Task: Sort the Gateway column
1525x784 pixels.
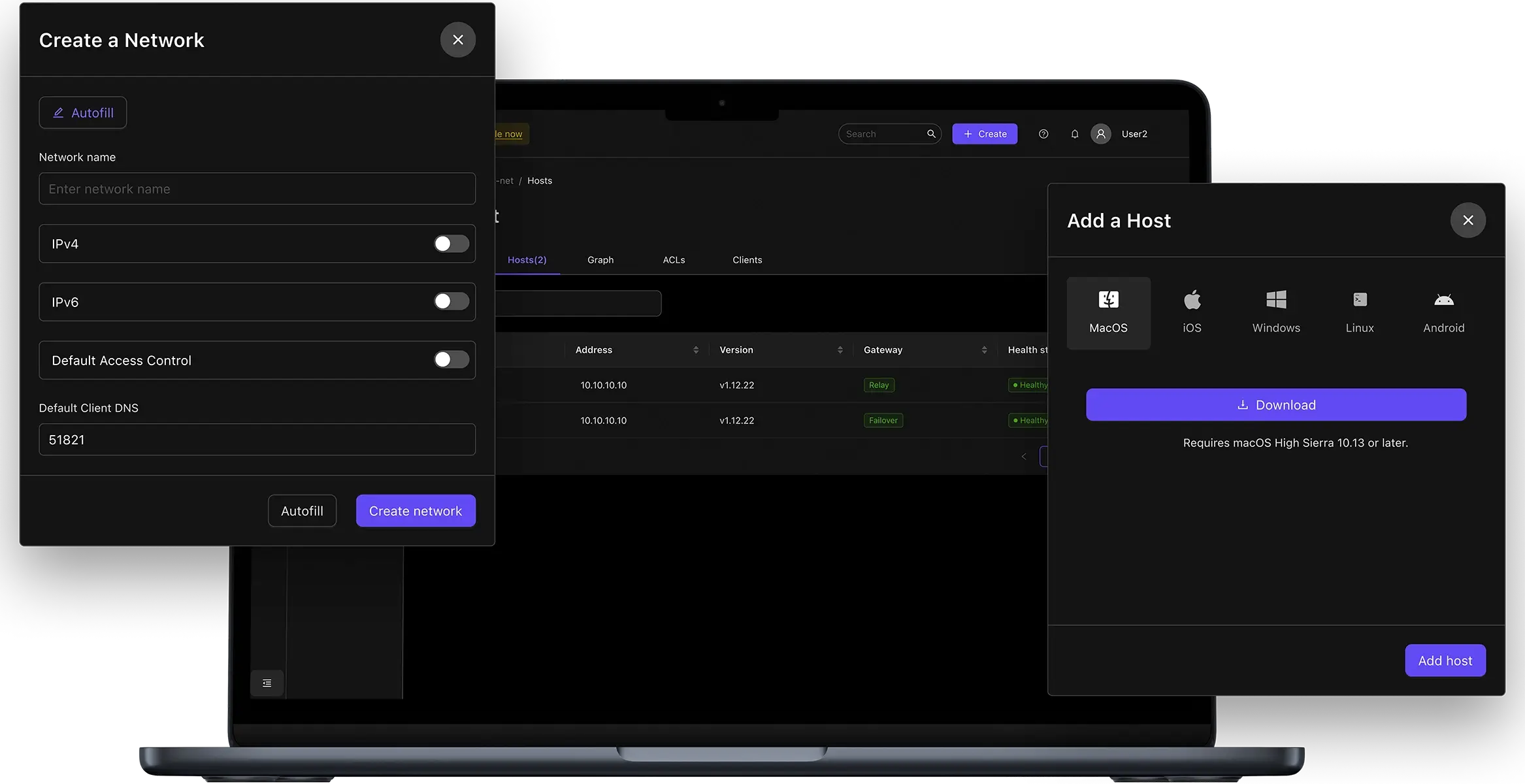Action: coord(985,350)
